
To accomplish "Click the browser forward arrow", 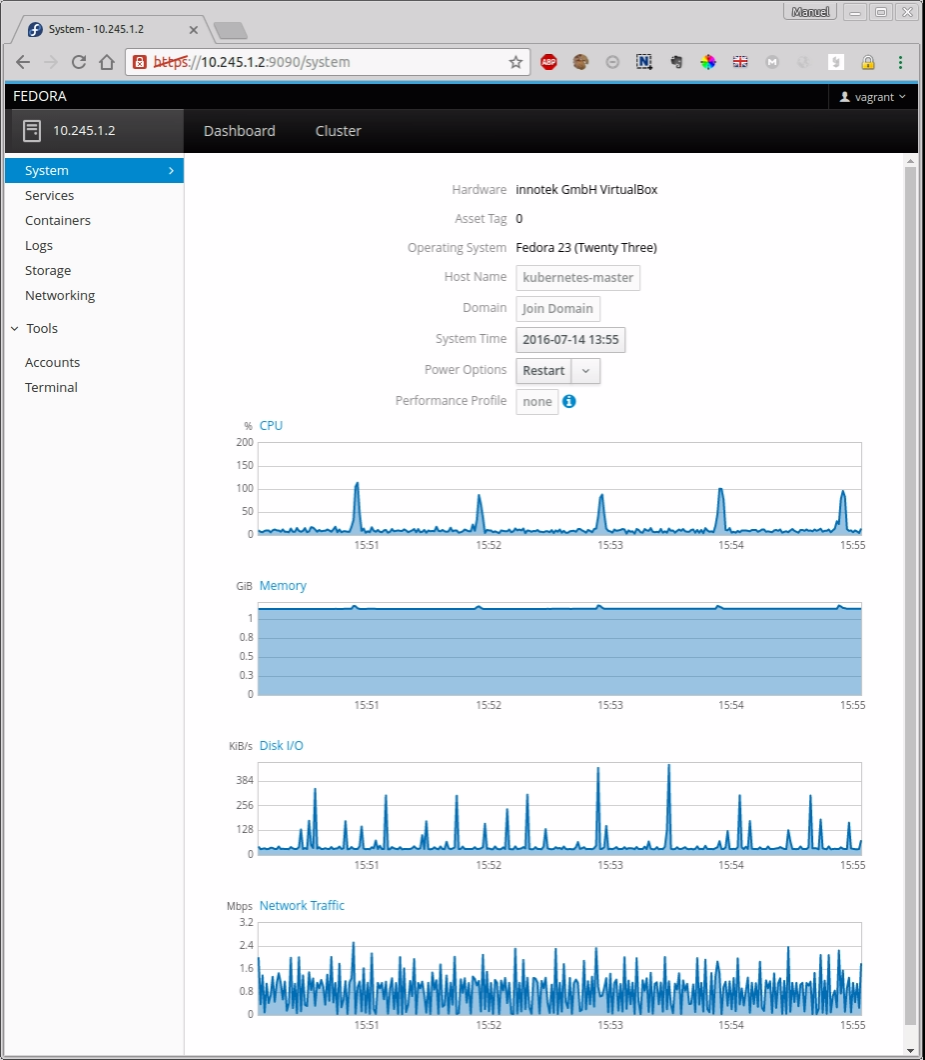I will 51,62.
